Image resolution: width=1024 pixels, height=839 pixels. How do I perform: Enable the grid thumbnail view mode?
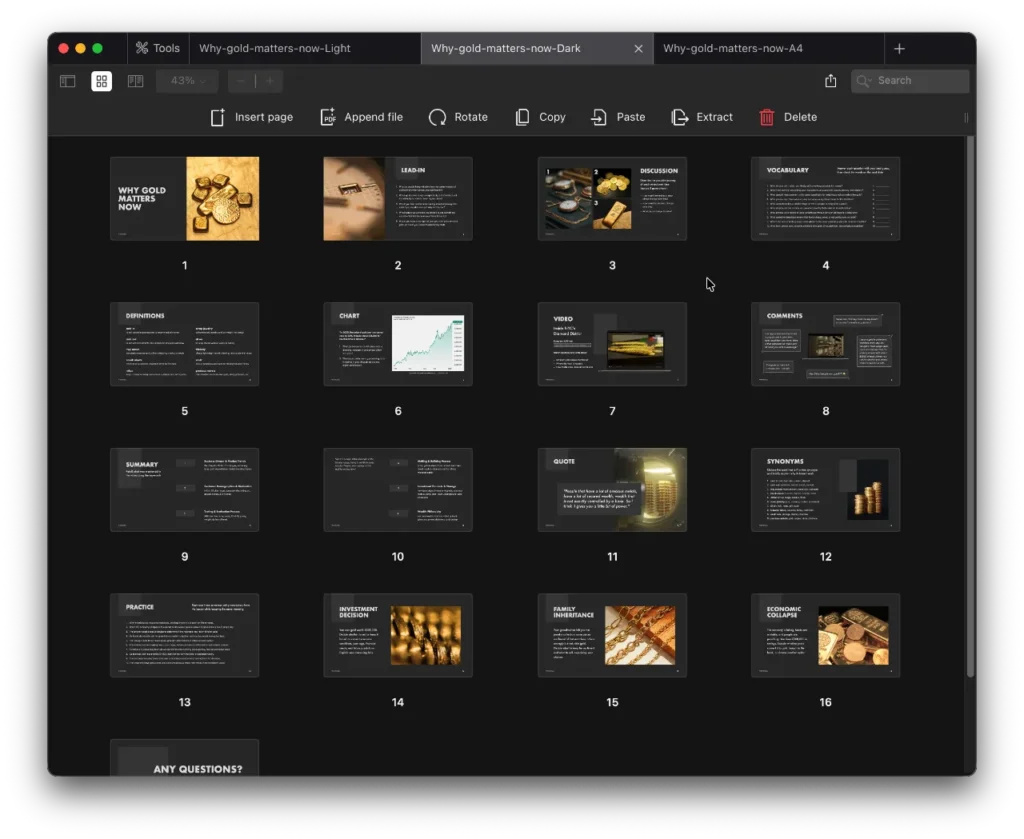(101, 80)
